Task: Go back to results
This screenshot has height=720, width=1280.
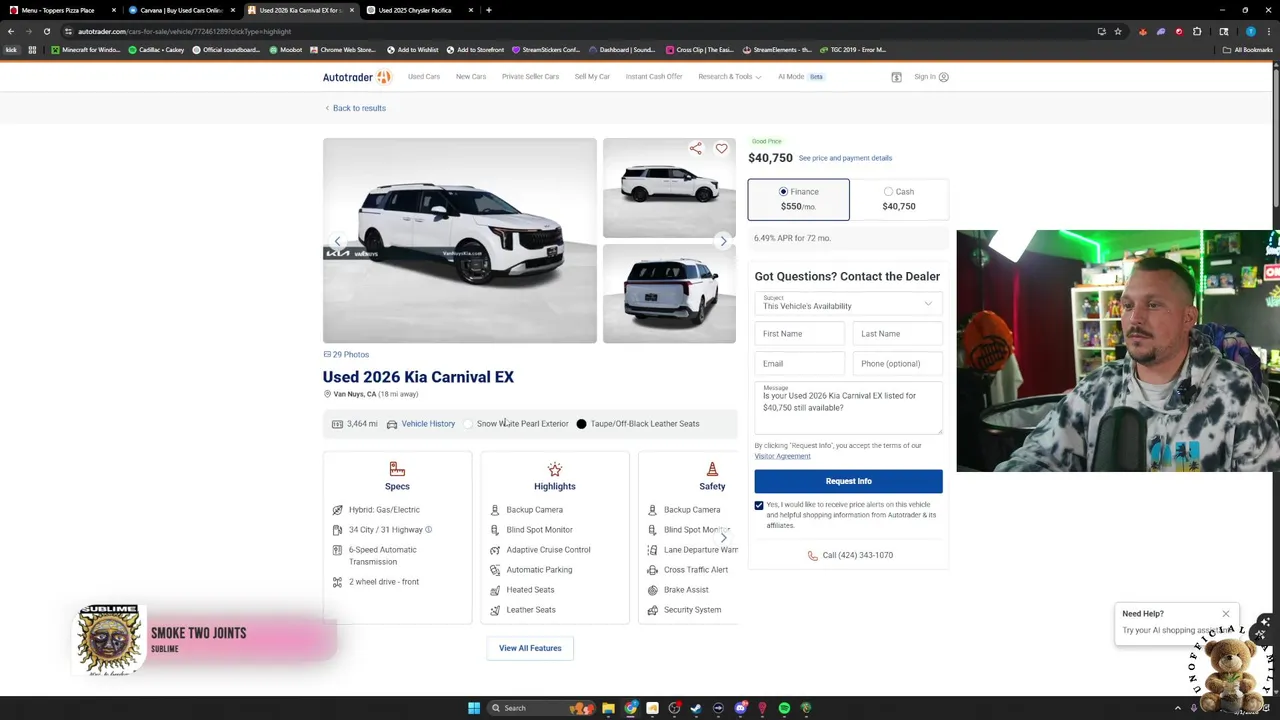Action: coord(355,108)
